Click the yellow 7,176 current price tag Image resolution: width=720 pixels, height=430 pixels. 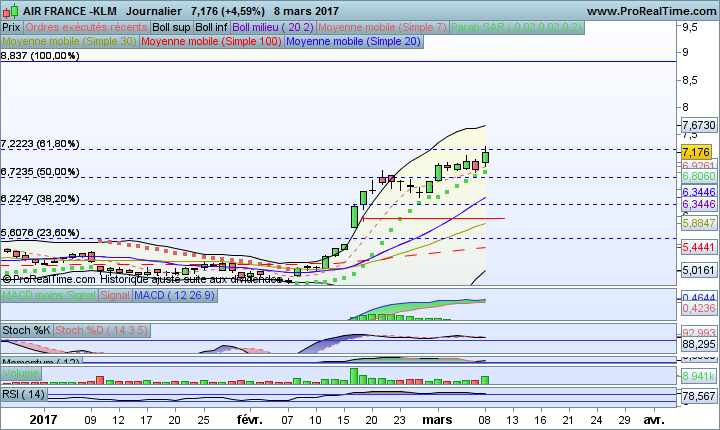[x=696, y=152]
